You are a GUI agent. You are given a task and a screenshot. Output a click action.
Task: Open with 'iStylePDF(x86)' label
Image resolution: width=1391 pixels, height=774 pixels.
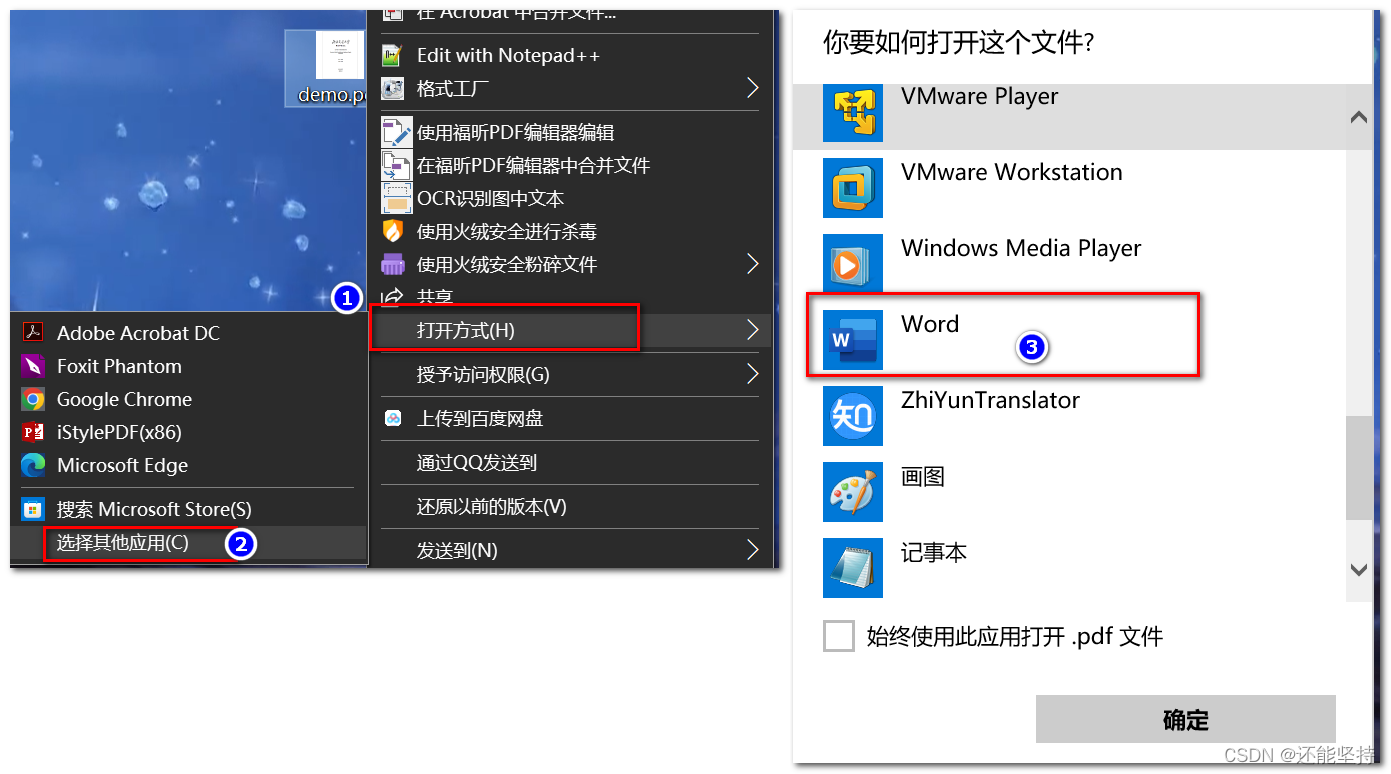click(119, 432)
